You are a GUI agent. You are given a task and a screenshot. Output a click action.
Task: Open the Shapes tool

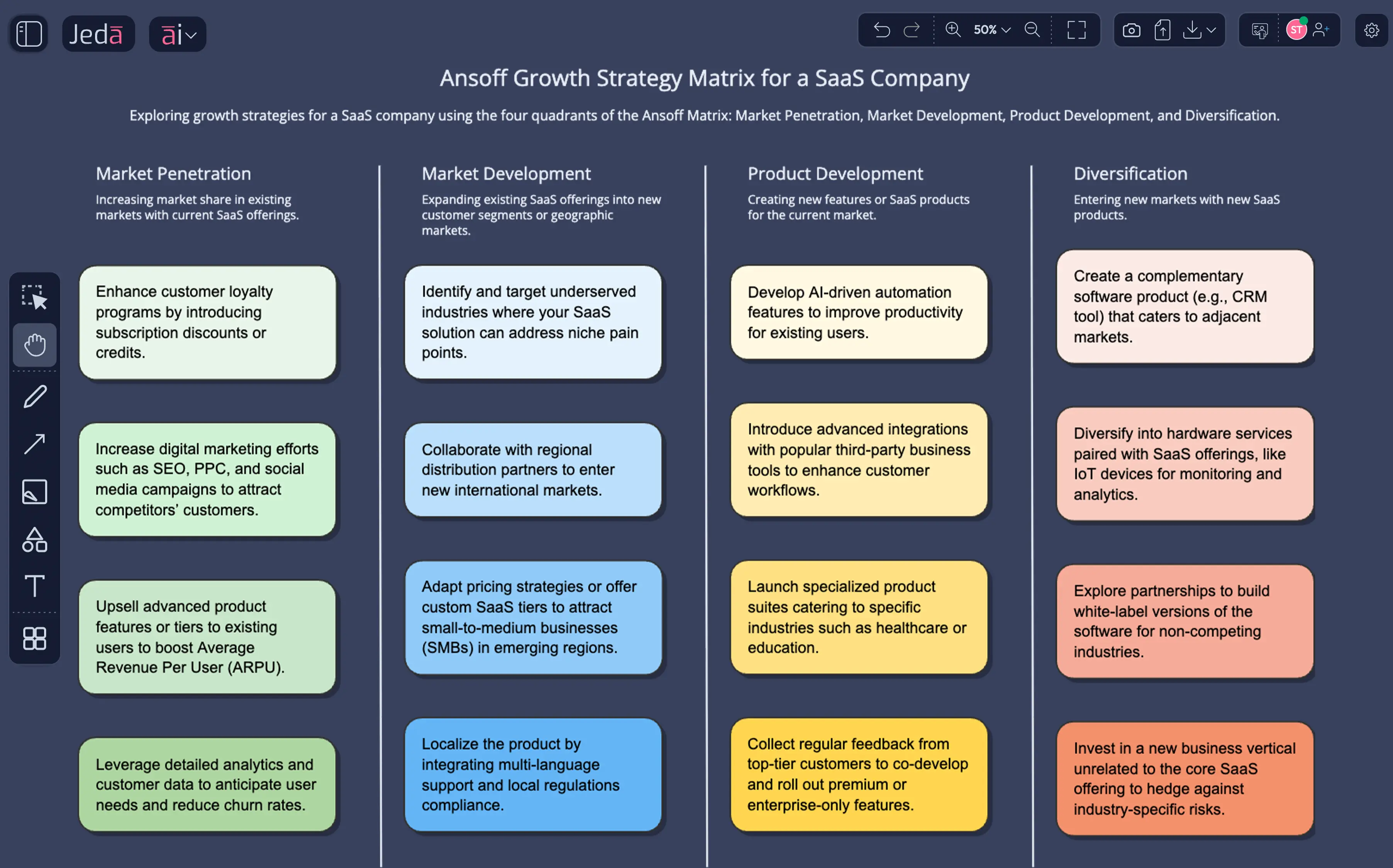34,540
